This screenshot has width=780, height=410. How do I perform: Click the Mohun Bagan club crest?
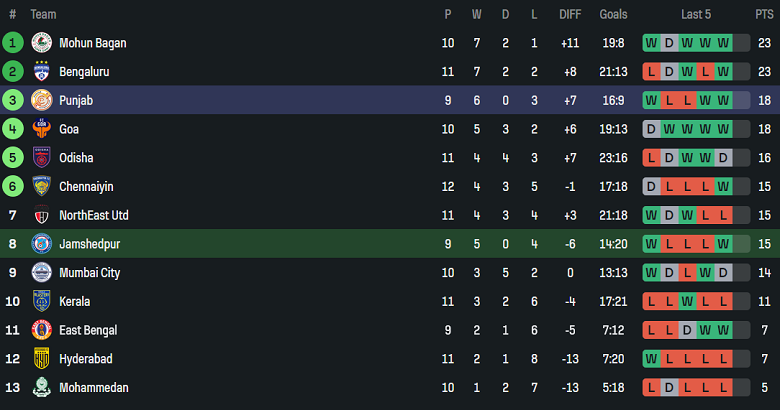[x=42, y=43]
